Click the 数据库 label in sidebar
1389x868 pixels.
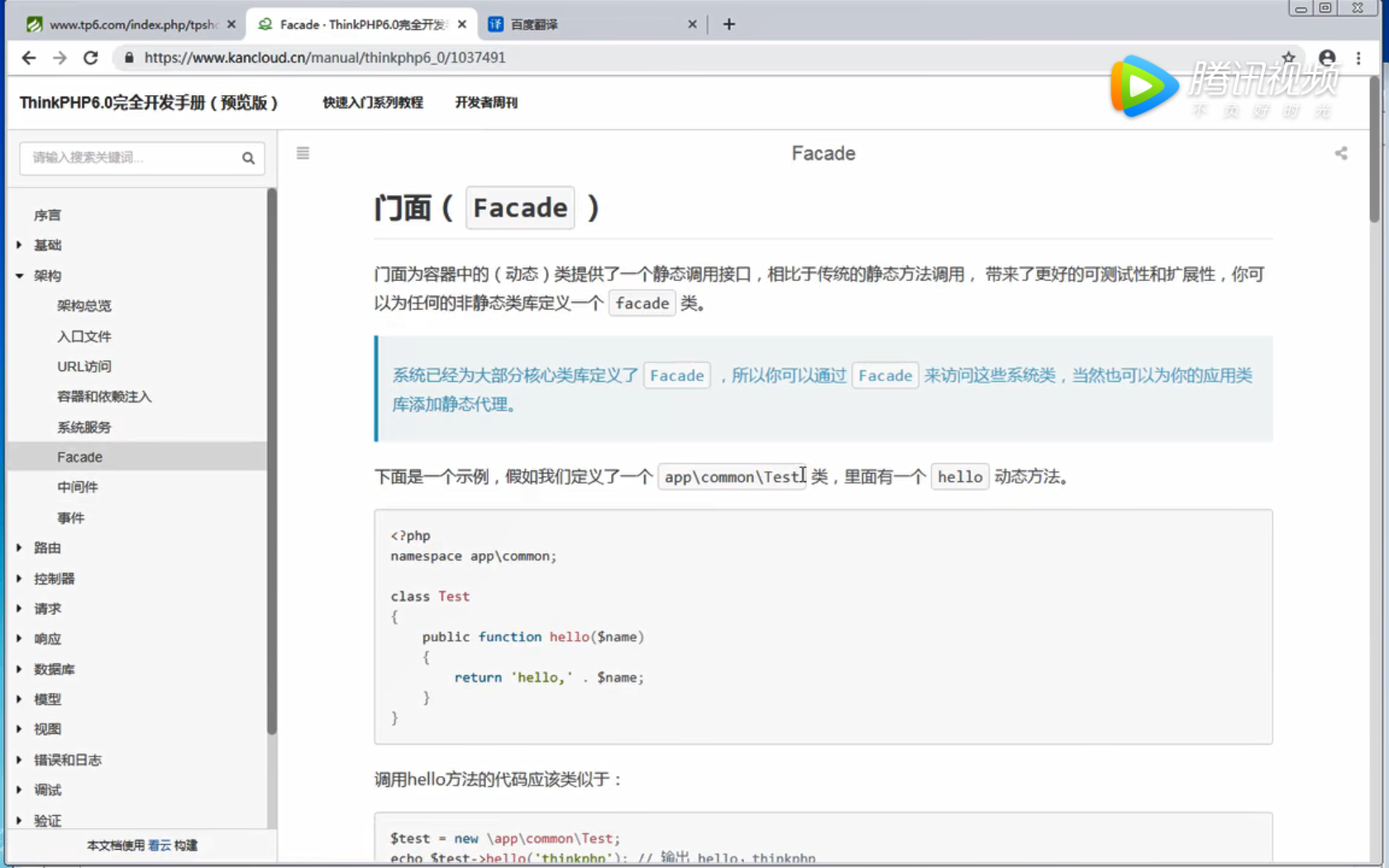coord(55,669)
